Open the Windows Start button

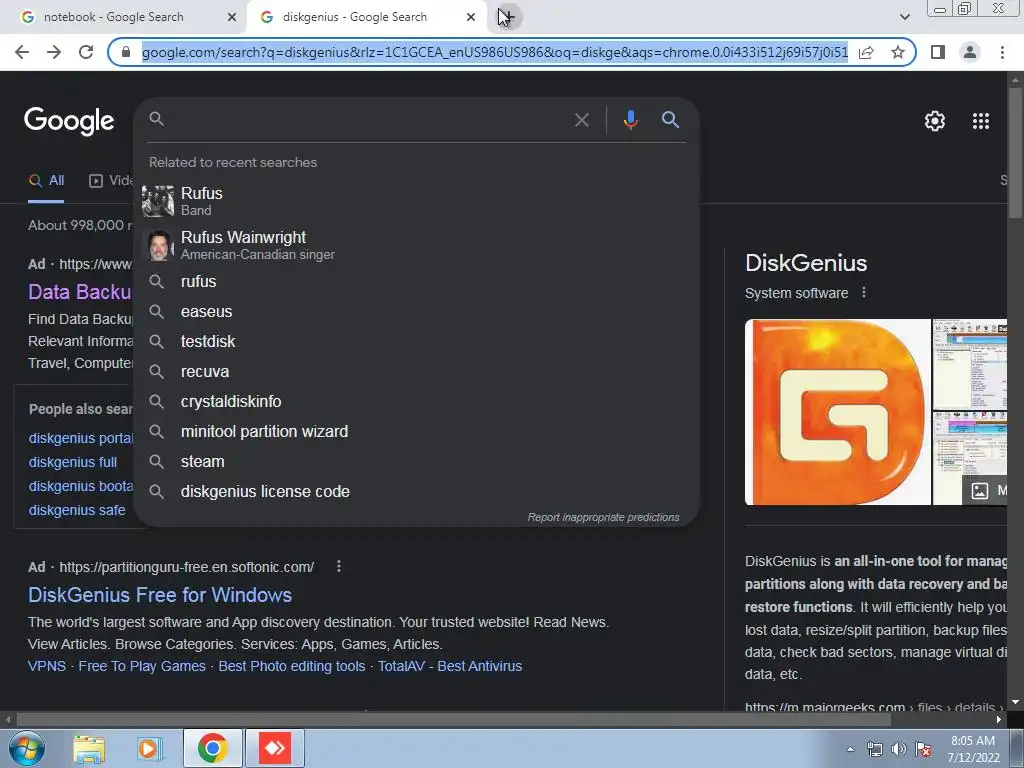[26, 748]
